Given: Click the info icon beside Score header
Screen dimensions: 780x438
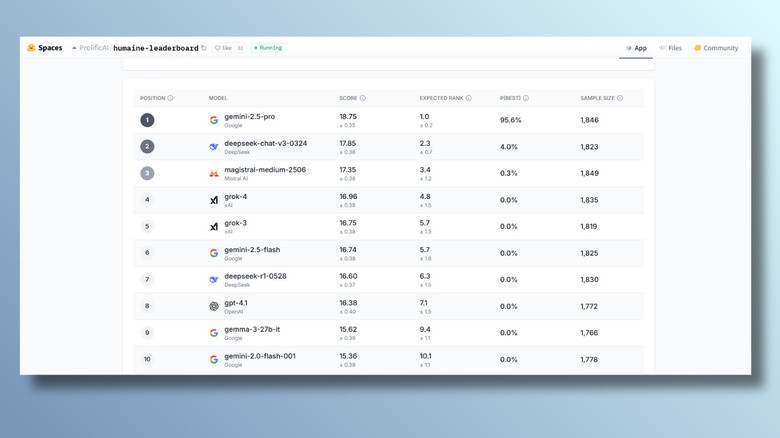Looking at the screenshot, I should pos(363,98).
